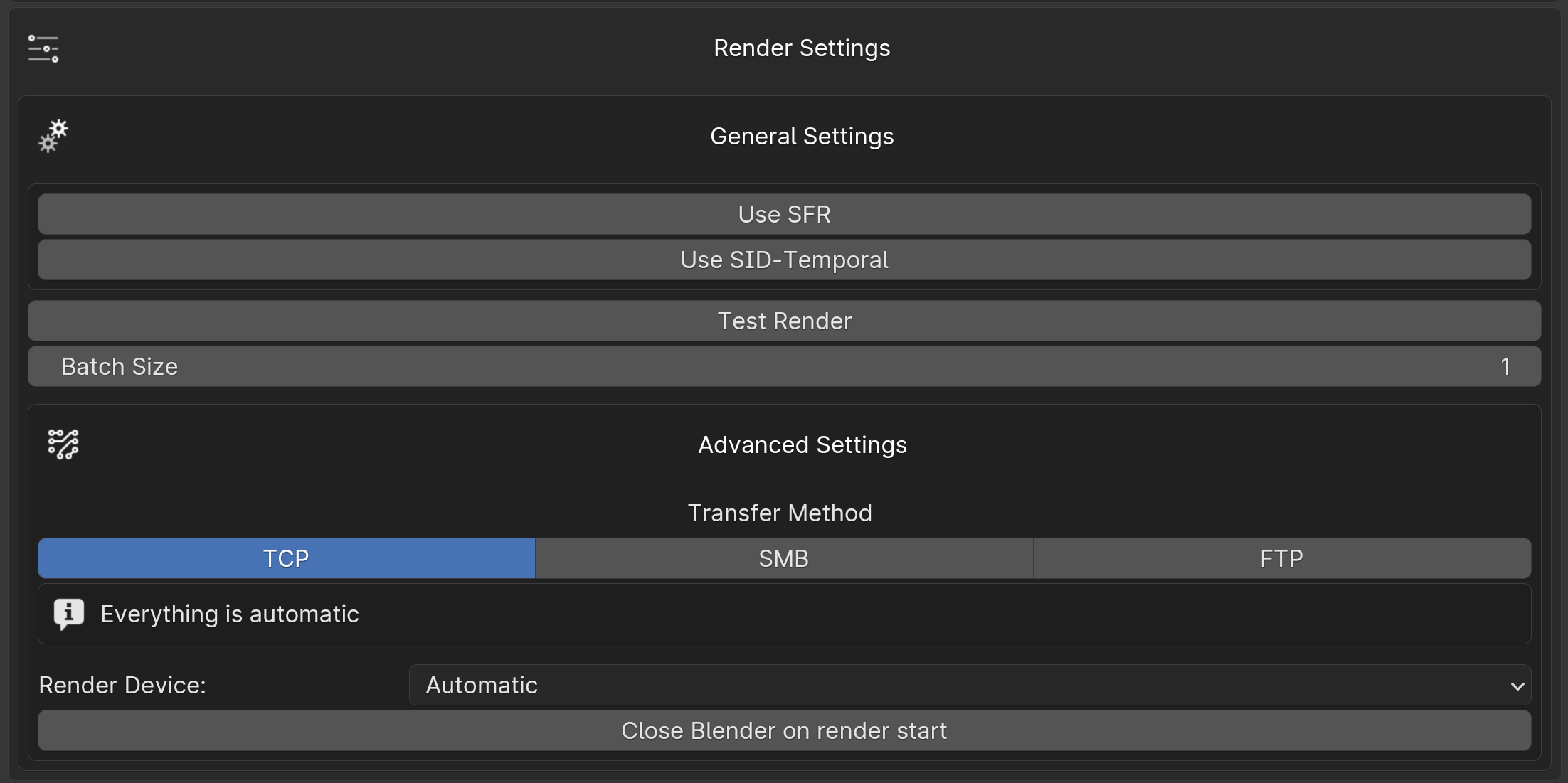Click the Advanced Settings nodes icon

(63, 444)
